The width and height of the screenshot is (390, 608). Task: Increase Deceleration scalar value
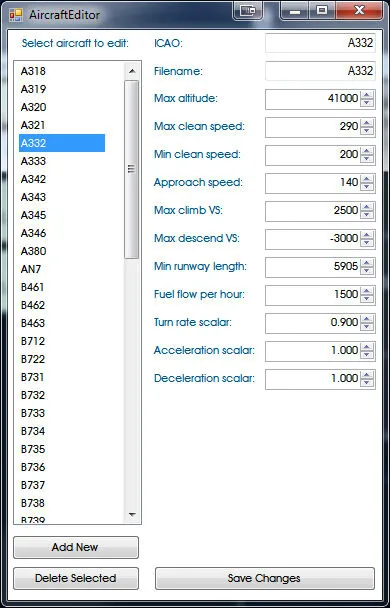click(367, 375)
